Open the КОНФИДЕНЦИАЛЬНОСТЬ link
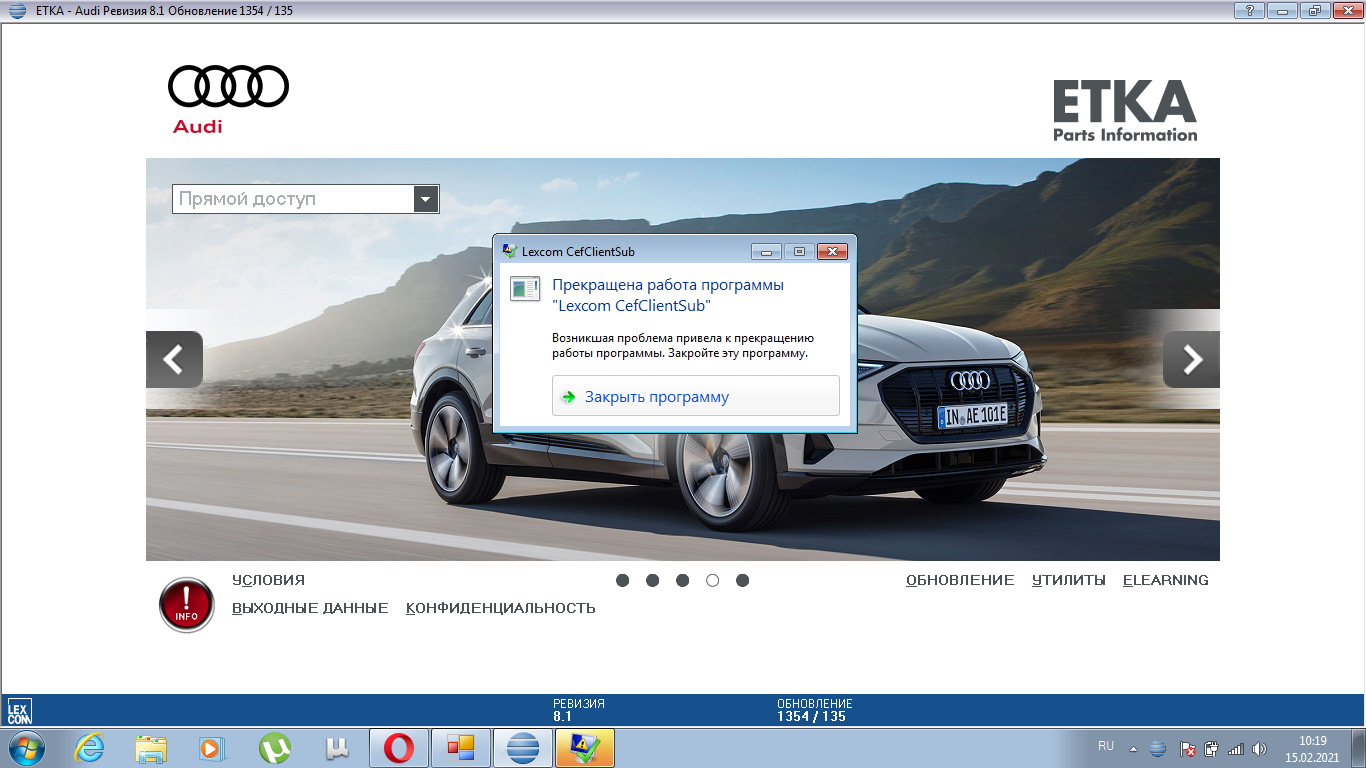The width and height of the screenshot is (1366, 768). click(x=500, y=608)
